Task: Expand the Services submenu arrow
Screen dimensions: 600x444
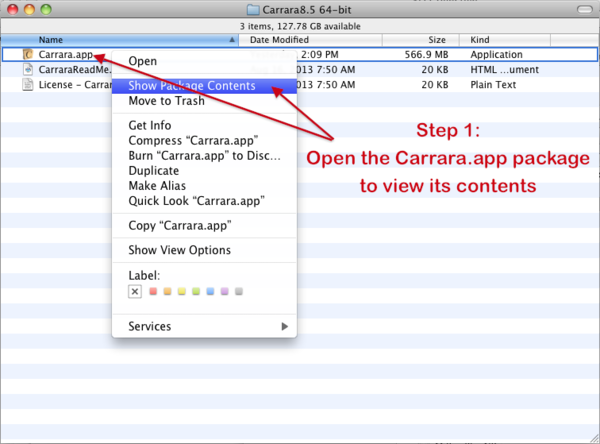Action: 284,326
